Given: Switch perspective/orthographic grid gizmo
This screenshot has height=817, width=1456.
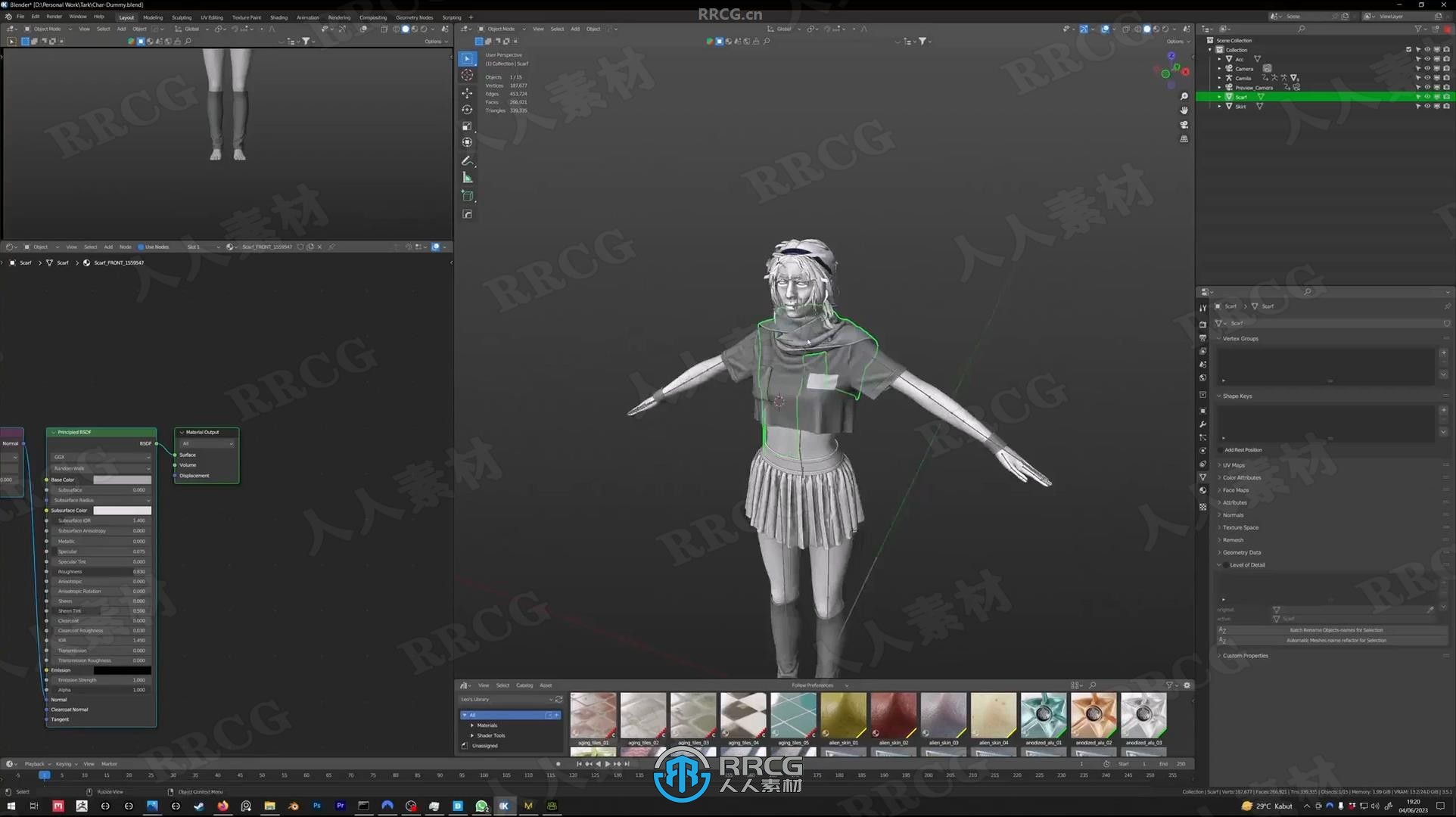Looking at the screenshot, I should [x=1184, y=139].
